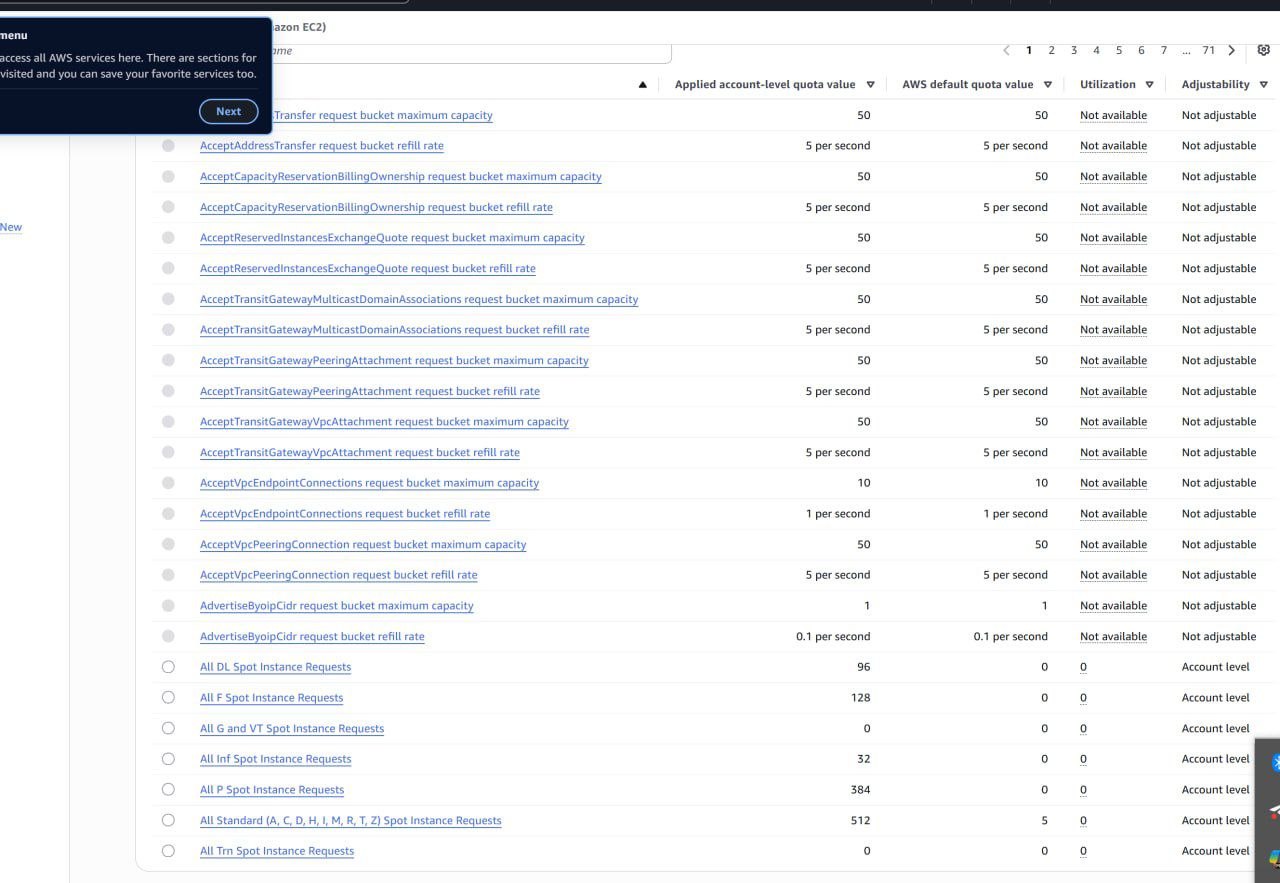Open AdvertiseByoipCidr request bucket maximum capacity link

pos(337,606)
